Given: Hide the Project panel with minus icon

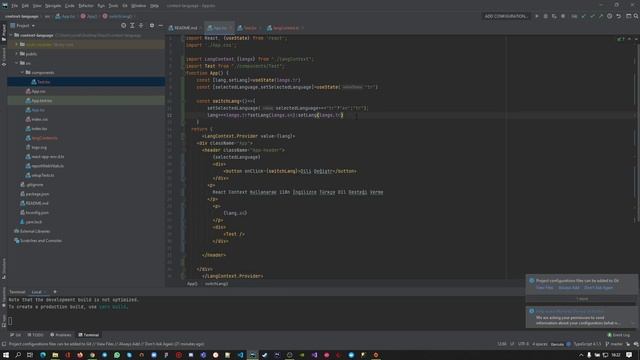Looking at the screenshot, I should click(160, 25).
